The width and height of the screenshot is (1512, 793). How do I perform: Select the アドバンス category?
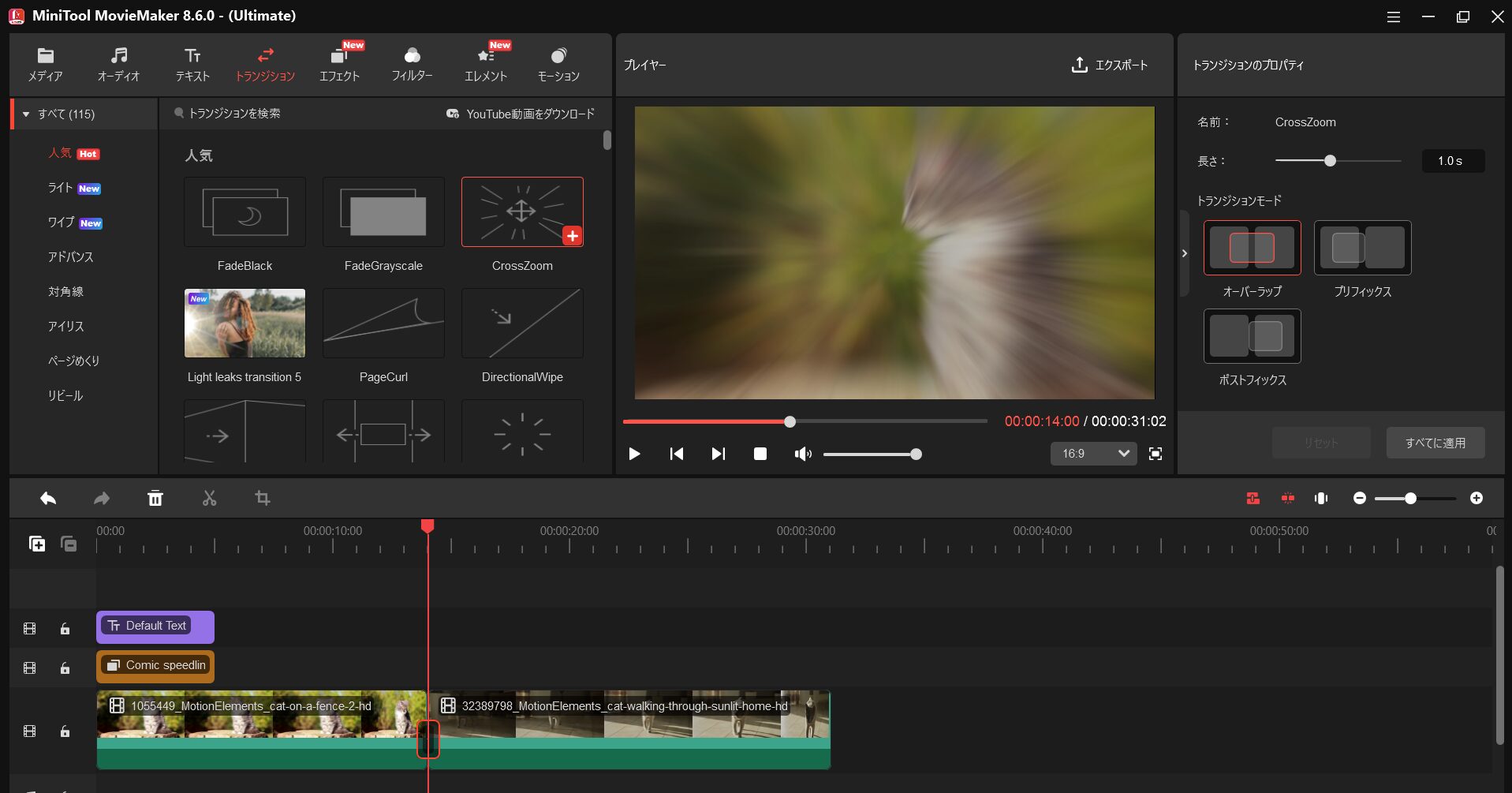[x=71, y=257]
